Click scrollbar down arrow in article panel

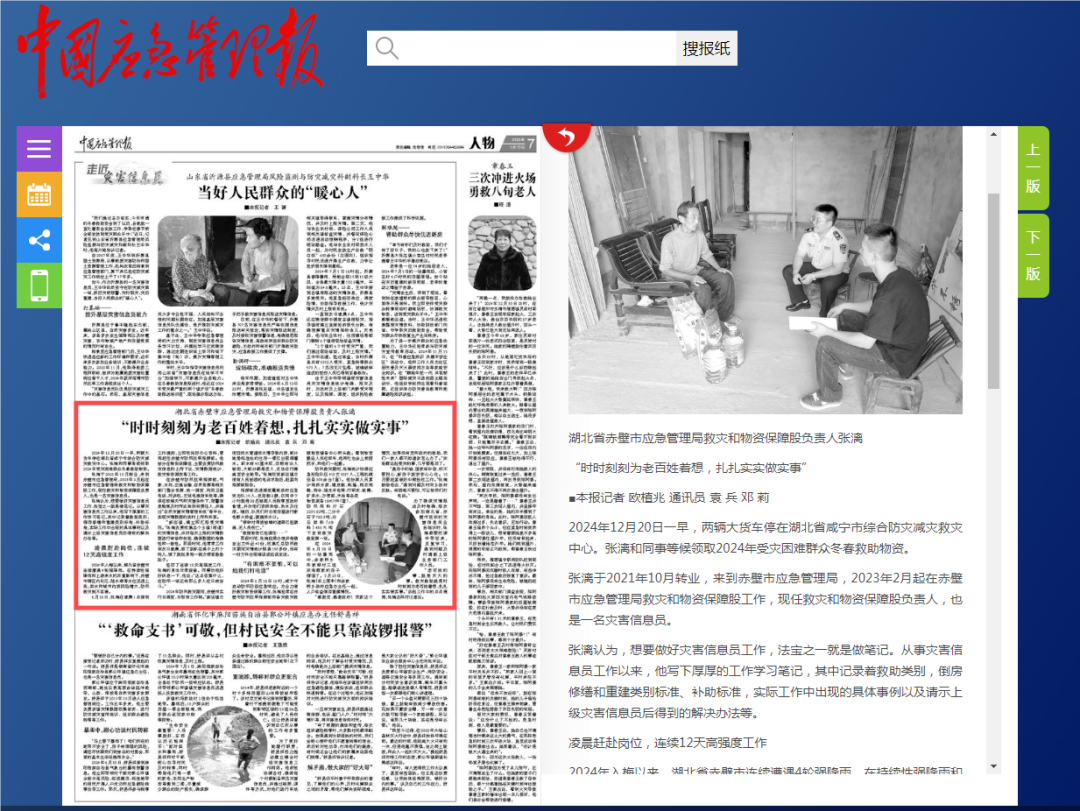pos(993,766)
